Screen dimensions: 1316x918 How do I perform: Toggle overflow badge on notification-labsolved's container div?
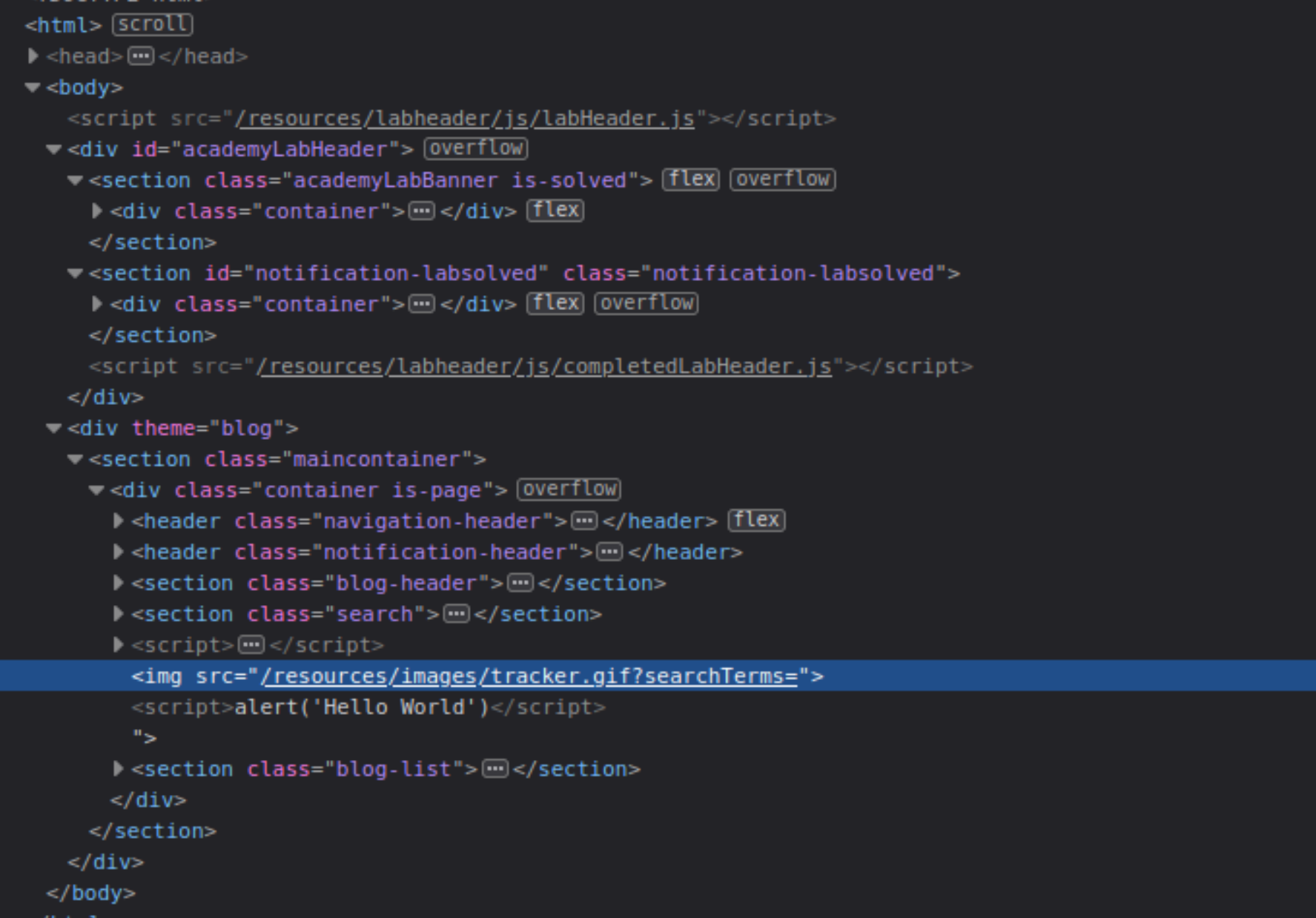(647, 303)
